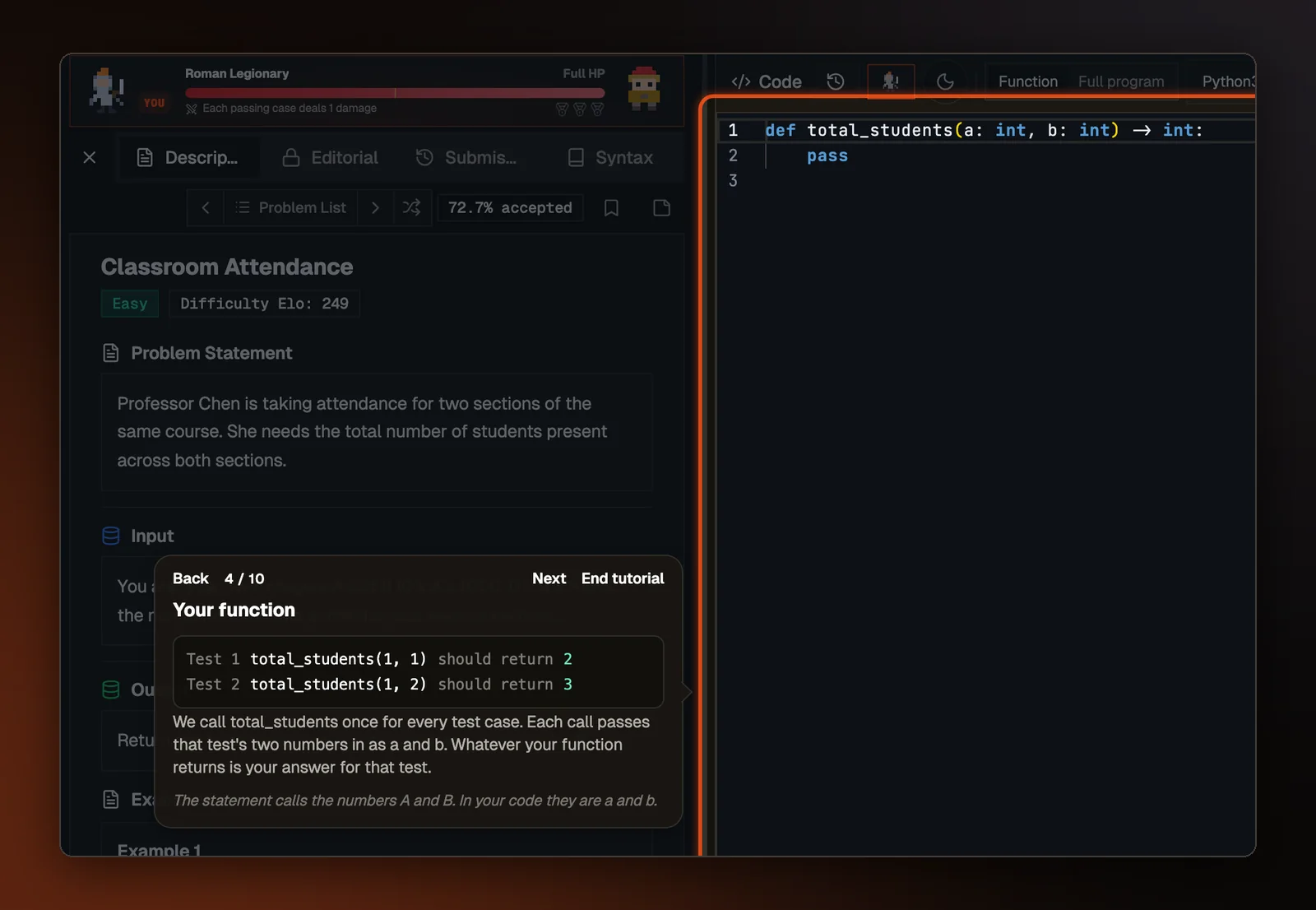1316x910 pixels.
Task: Click the Easy difficulty badge
Action: [130, 304]
